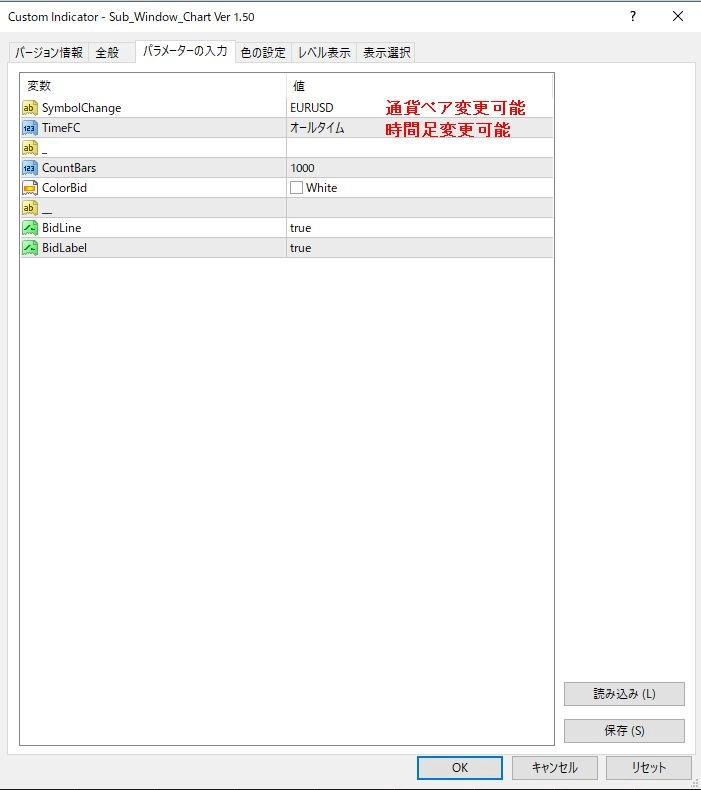
Task: Click the 値 column header
Action: 420,86
